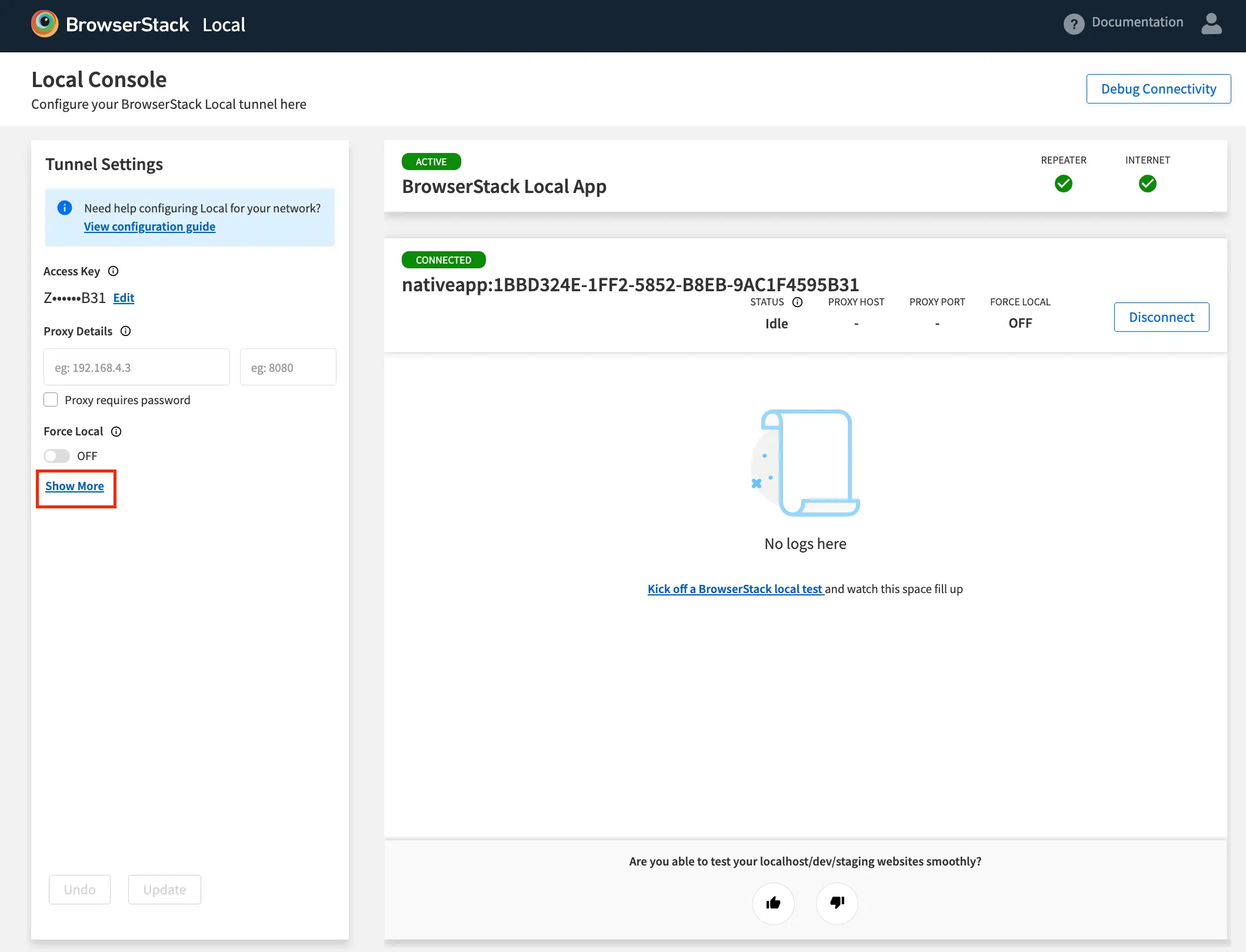Open the Documentation help icon
The height and width of the screenshot is (952, 1246).
click(x=1074, y=24)
